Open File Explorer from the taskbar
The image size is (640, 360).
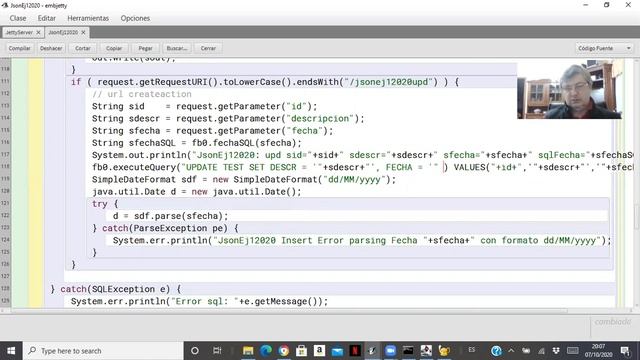click(248, 351)
